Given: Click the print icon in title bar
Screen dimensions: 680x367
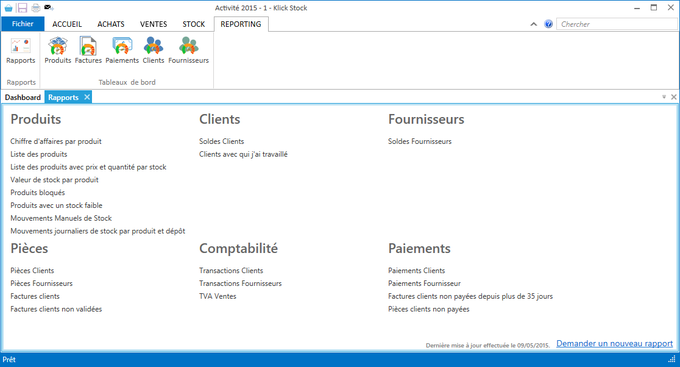Looking at the screenshot, I should [36, 7].
